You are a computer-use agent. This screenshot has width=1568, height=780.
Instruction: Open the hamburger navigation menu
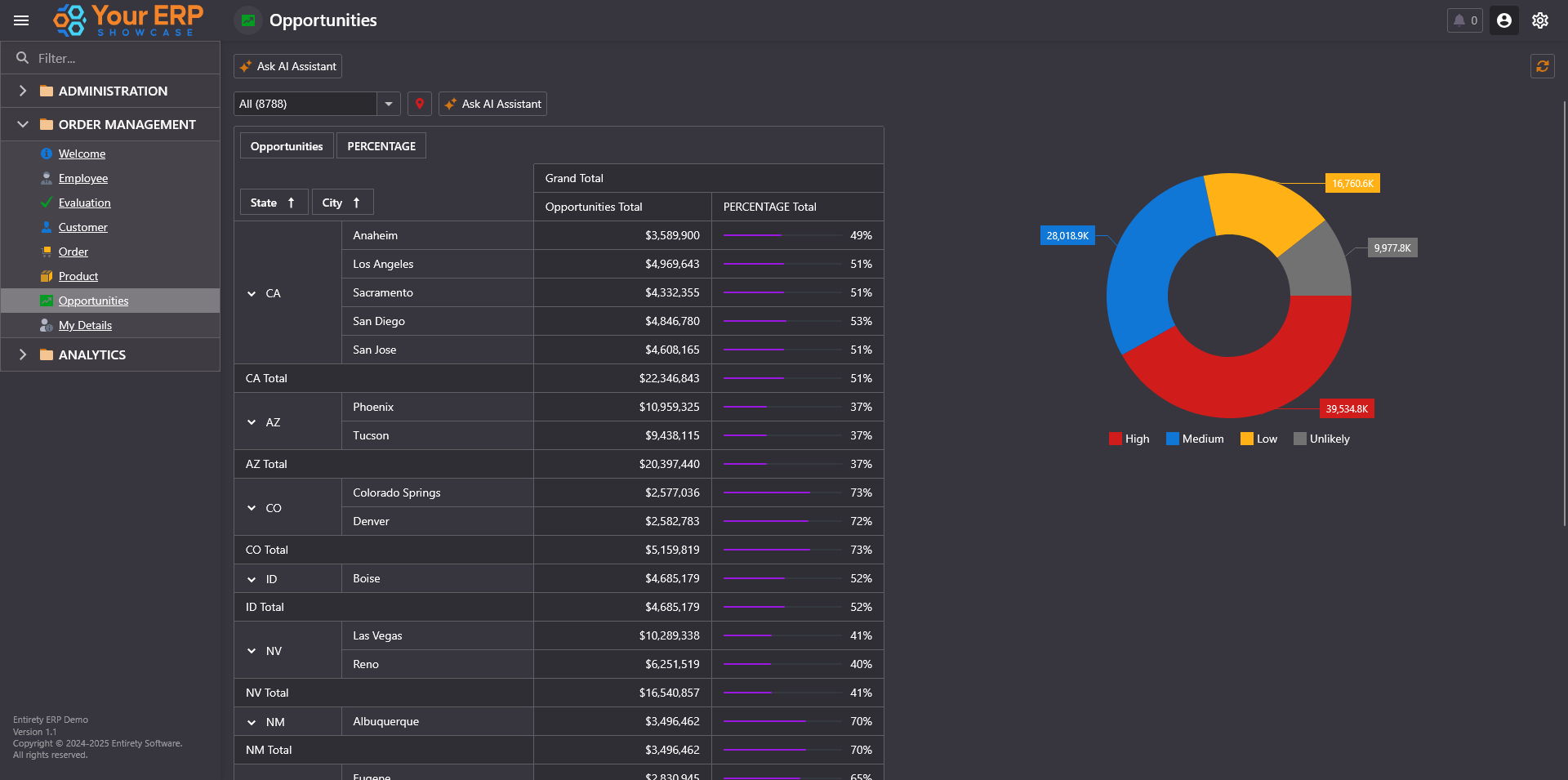(x=21, y=20)
